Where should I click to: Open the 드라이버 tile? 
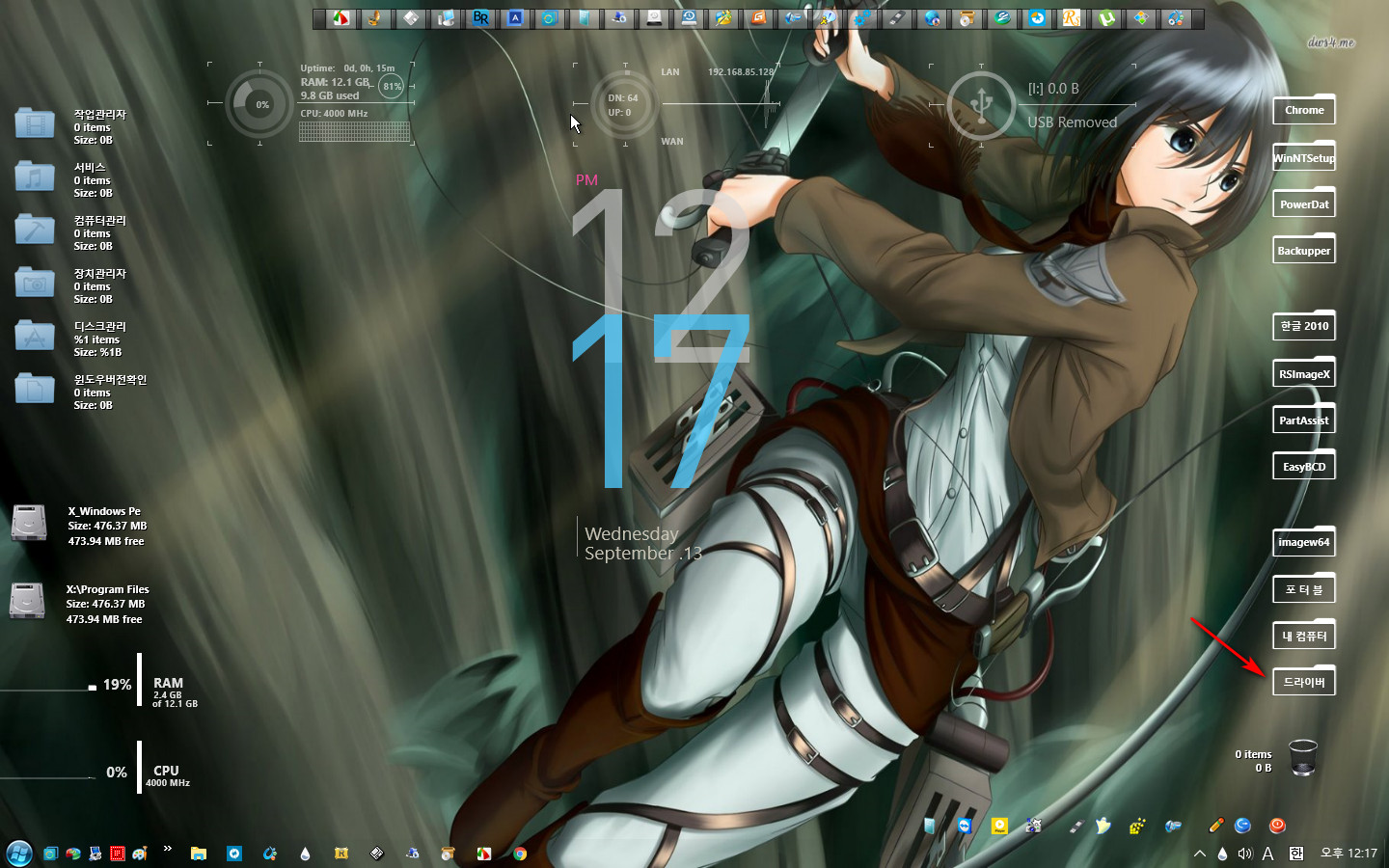1304,682
